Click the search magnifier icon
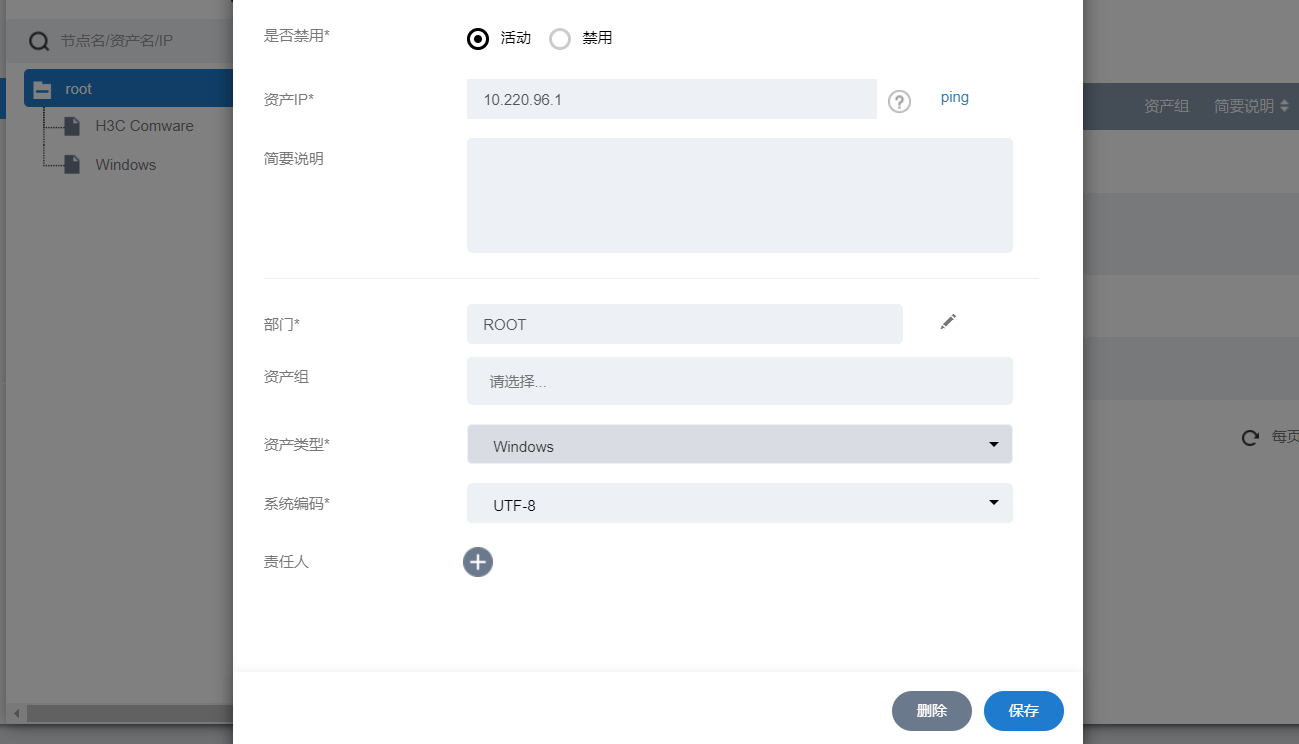 39,41
